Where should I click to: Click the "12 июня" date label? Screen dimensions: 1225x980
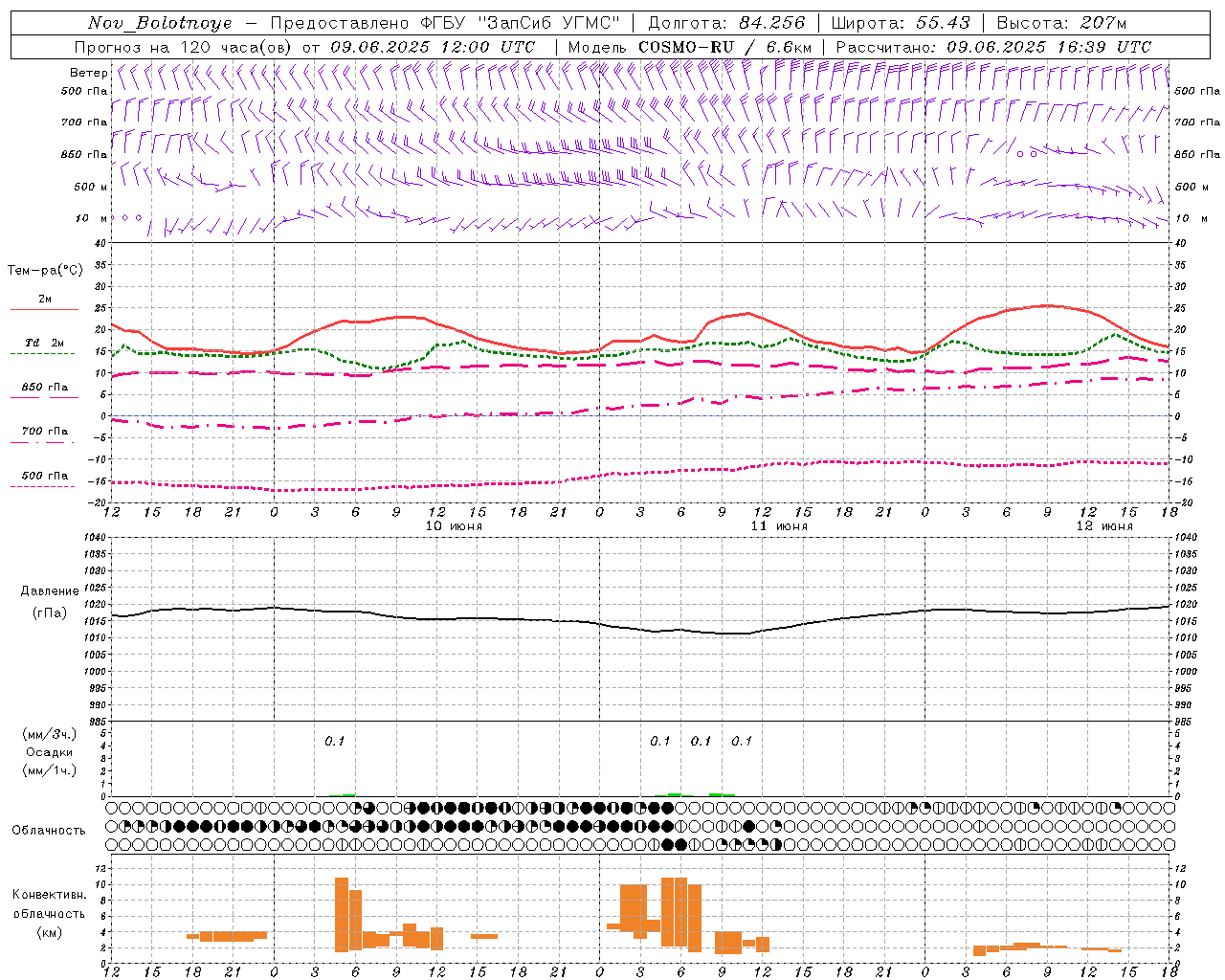pyautogui.click(x=1104, y=526)
